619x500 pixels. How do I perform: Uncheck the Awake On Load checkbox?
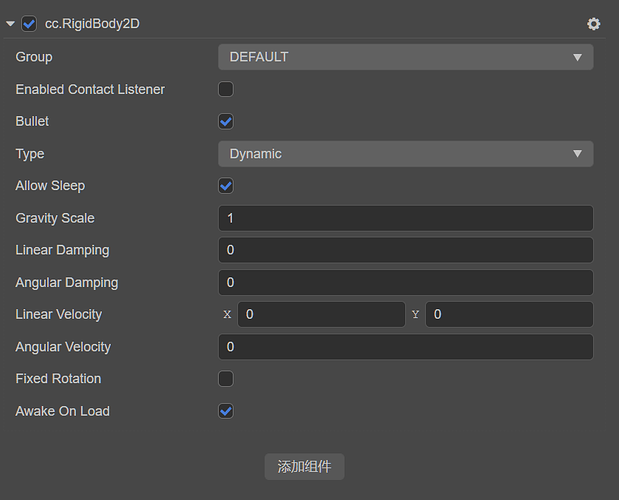(226, 411)
